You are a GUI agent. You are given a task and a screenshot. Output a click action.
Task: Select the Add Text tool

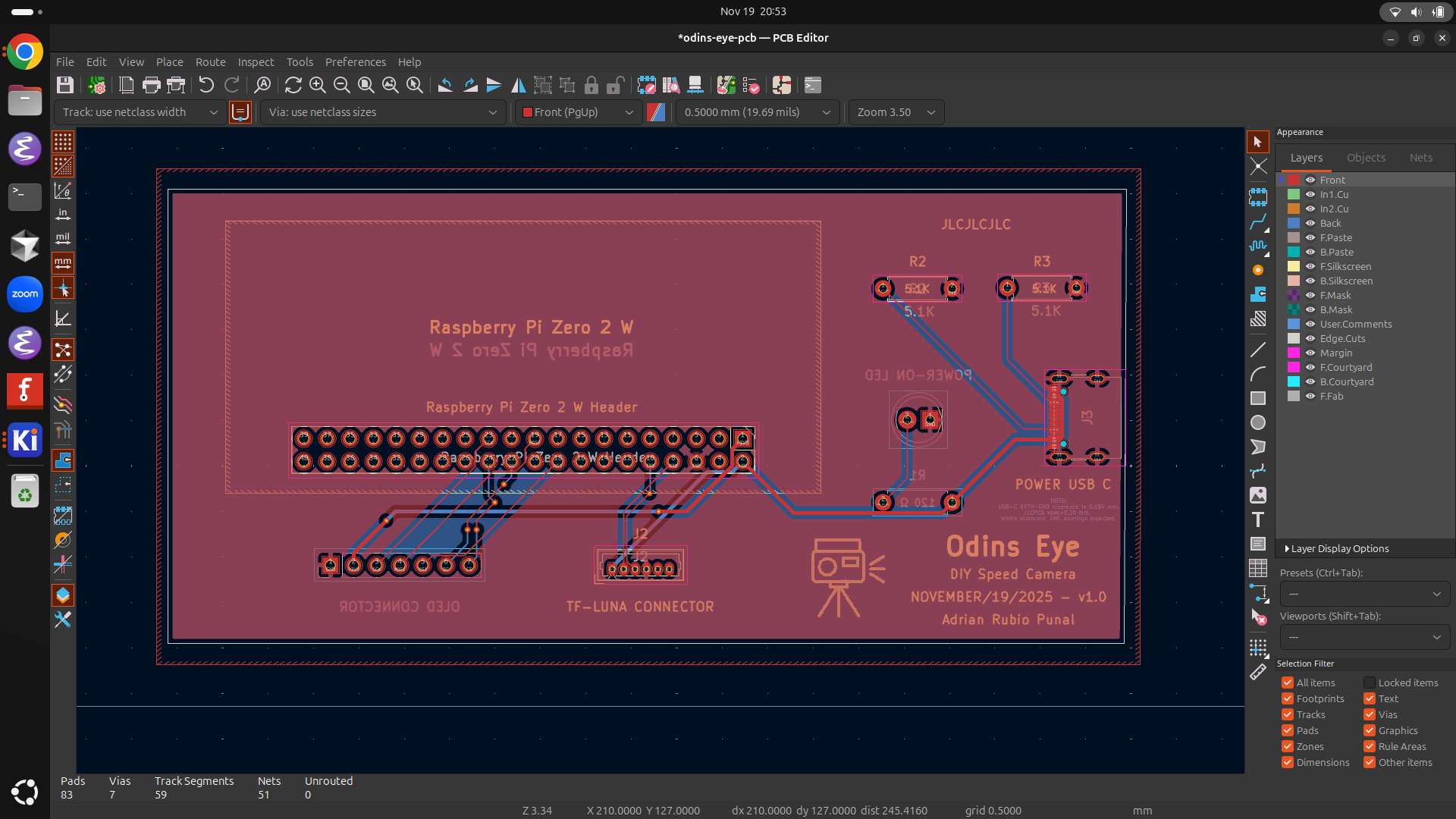(1258, 519)
